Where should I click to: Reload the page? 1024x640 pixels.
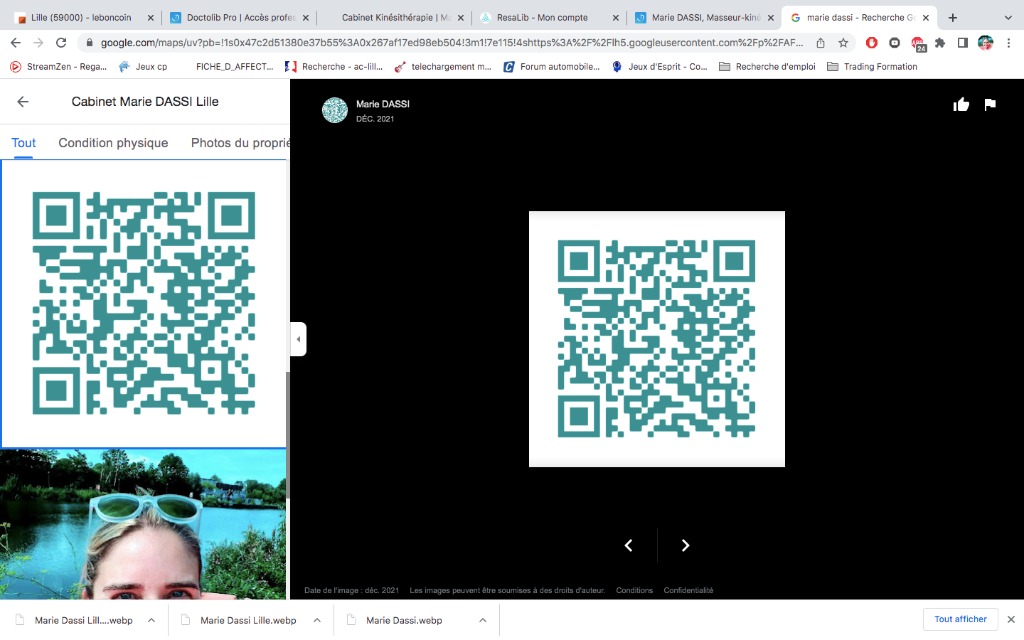coord(61,43)
